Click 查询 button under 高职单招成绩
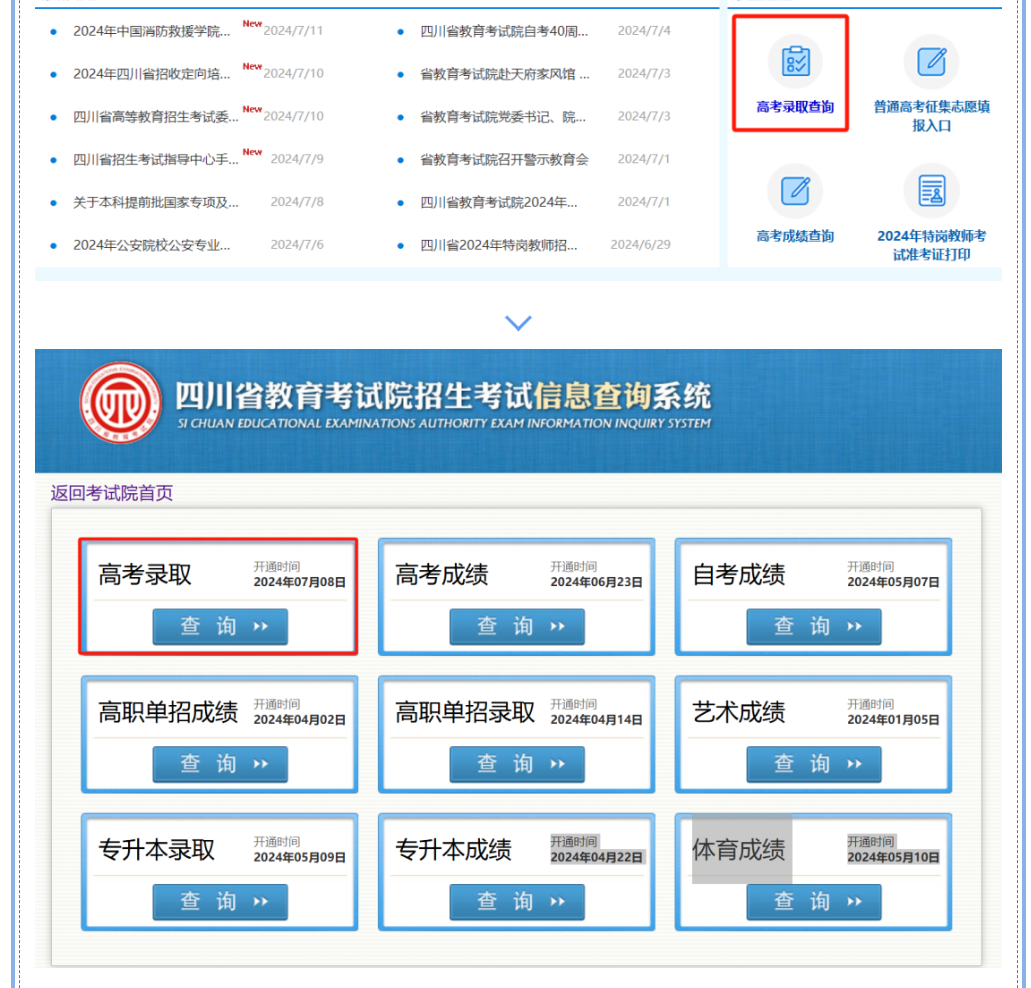The height and width of the screenshot is (988, 1031). point(220,765)
